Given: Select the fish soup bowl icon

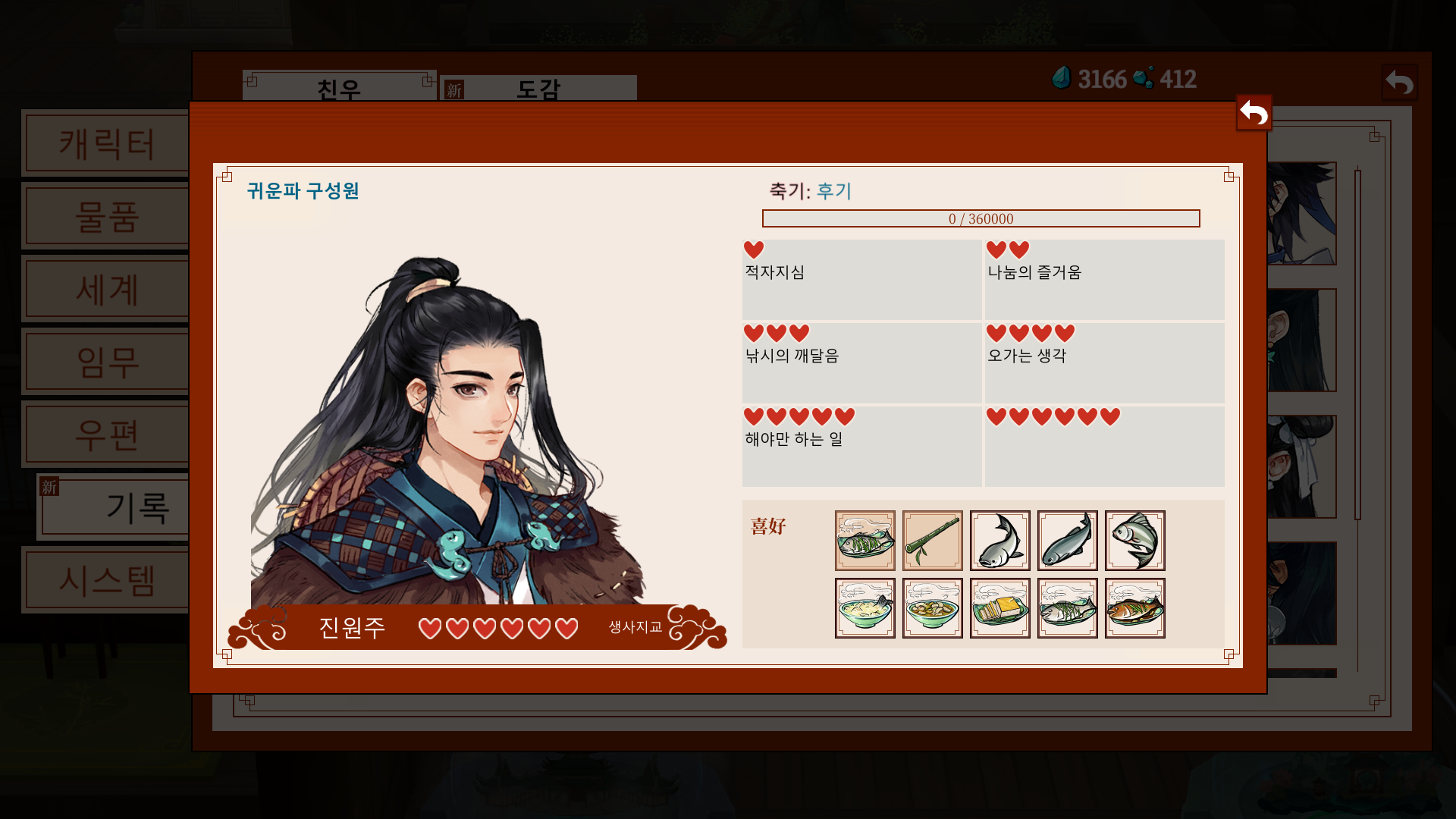Looking at the screenshot, I should (x=864, y=608).
